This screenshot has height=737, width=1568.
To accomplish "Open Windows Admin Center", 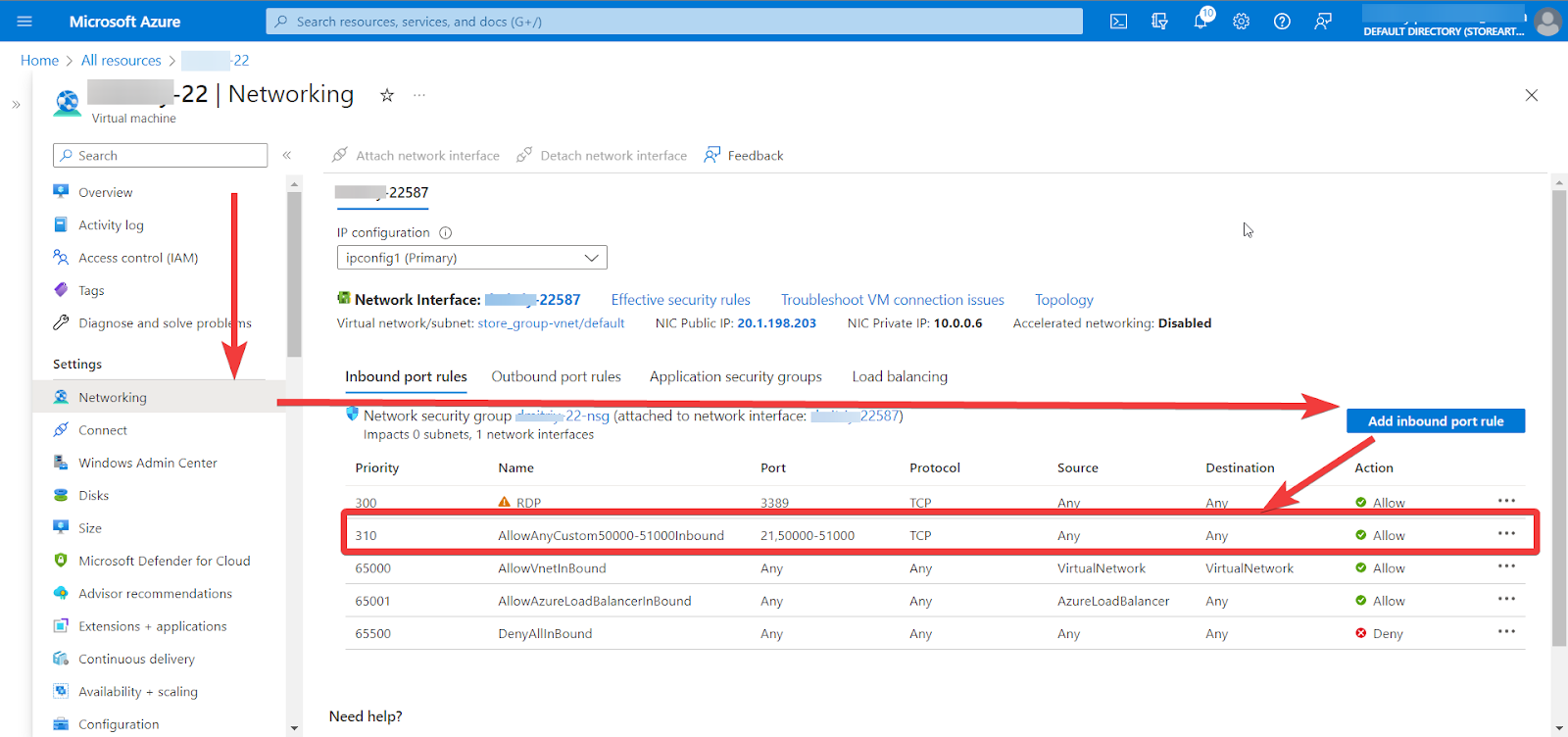I will click(x=148, y=463).
